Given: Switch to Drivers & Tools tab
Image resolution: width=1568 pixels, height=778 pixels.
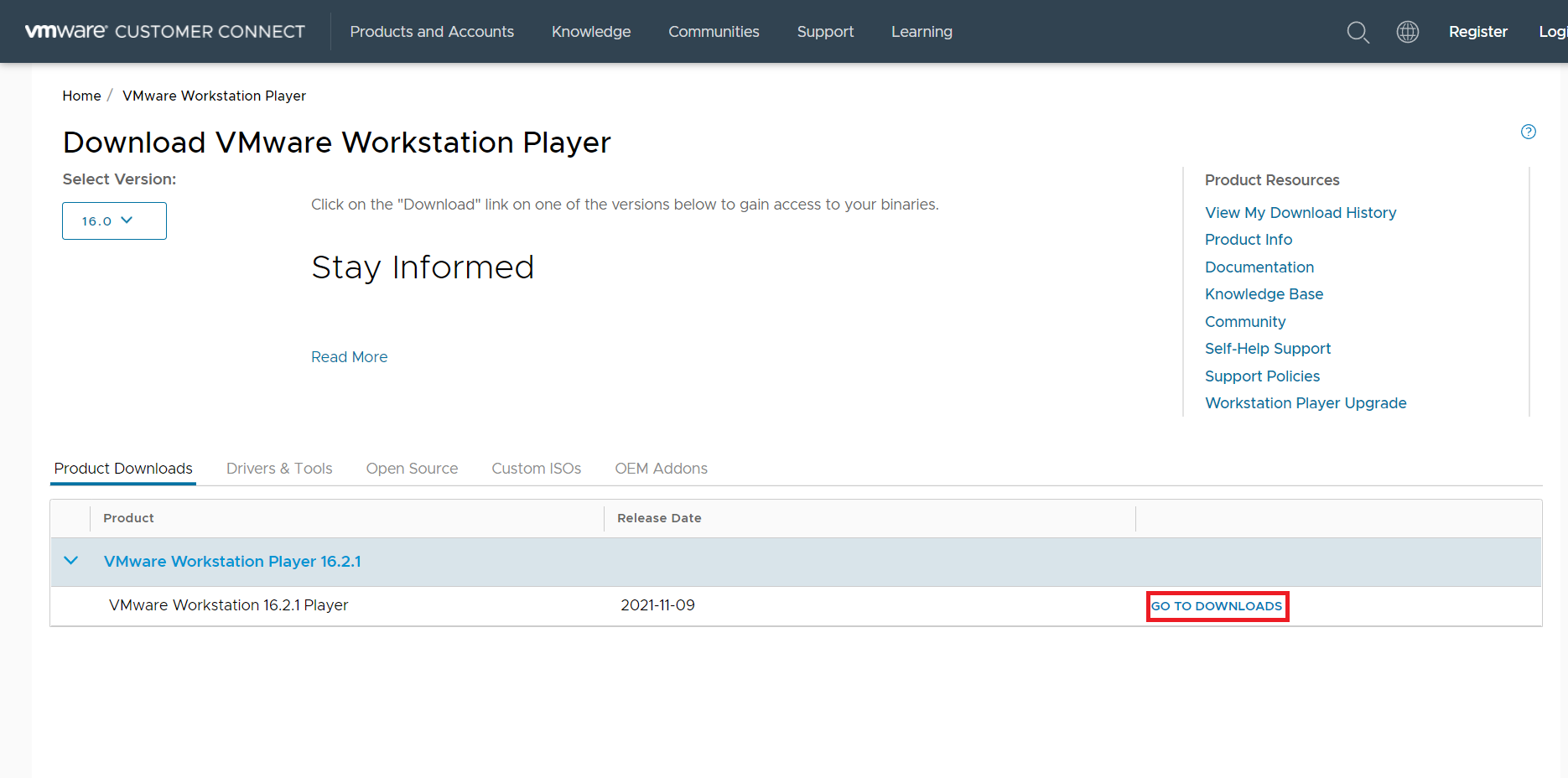Looking at the screenshot, I should click(279, 469).
